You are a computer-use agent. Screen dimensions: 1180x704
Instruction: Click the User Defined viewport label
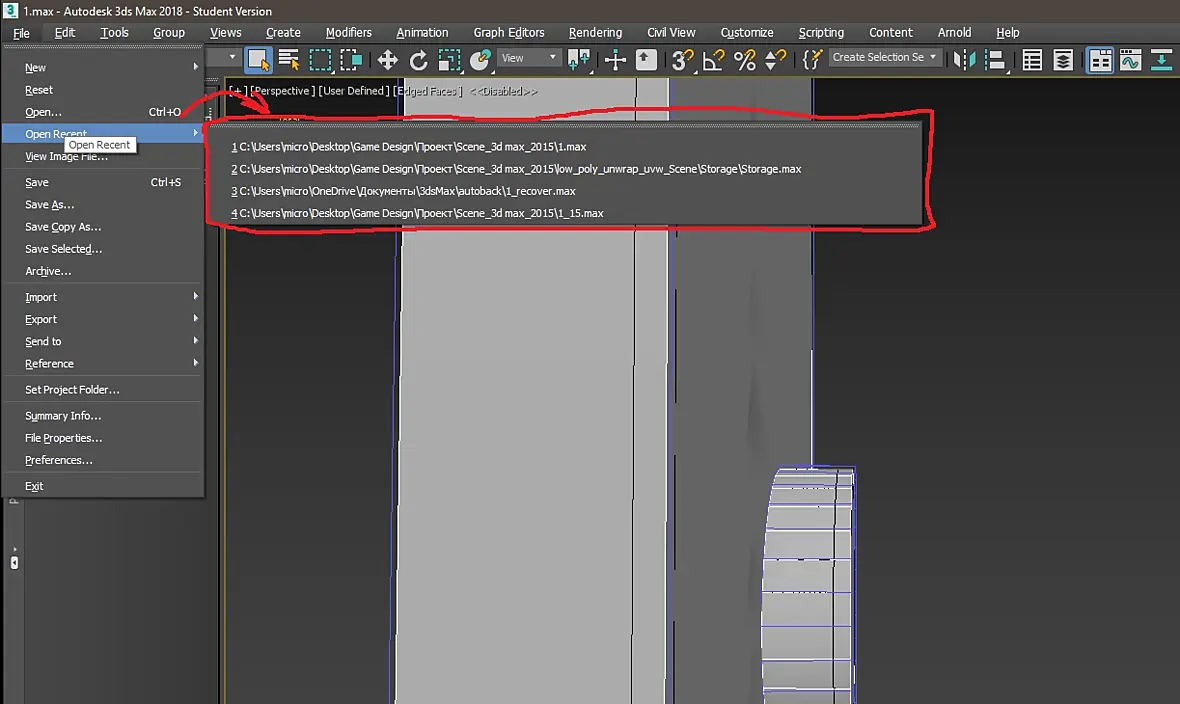pyautogui.click(x=354, y=91)
